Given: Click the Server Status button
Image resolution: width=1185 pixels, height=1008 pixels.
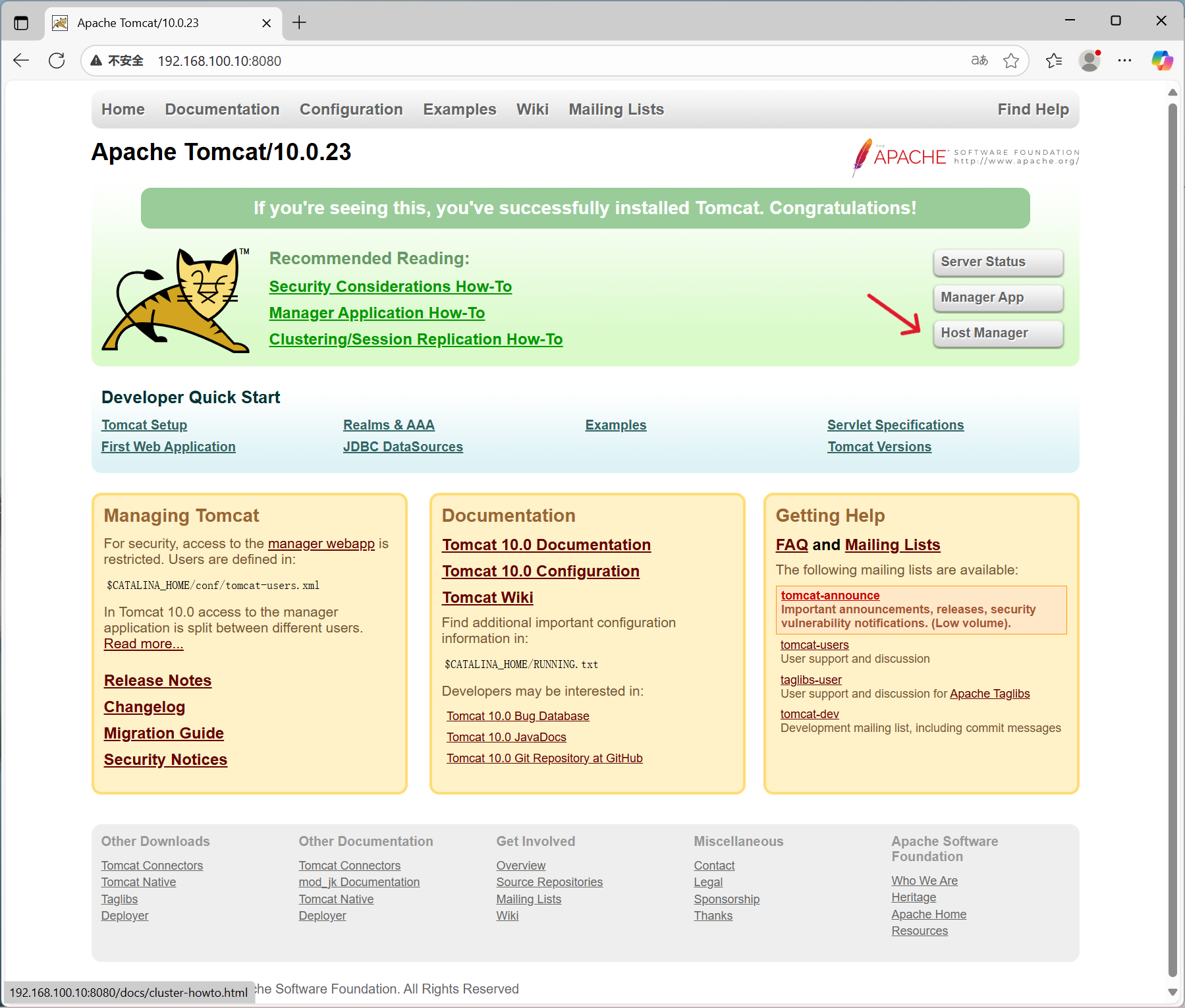Looking at the screenshot, I should click(x=998, y=262).
